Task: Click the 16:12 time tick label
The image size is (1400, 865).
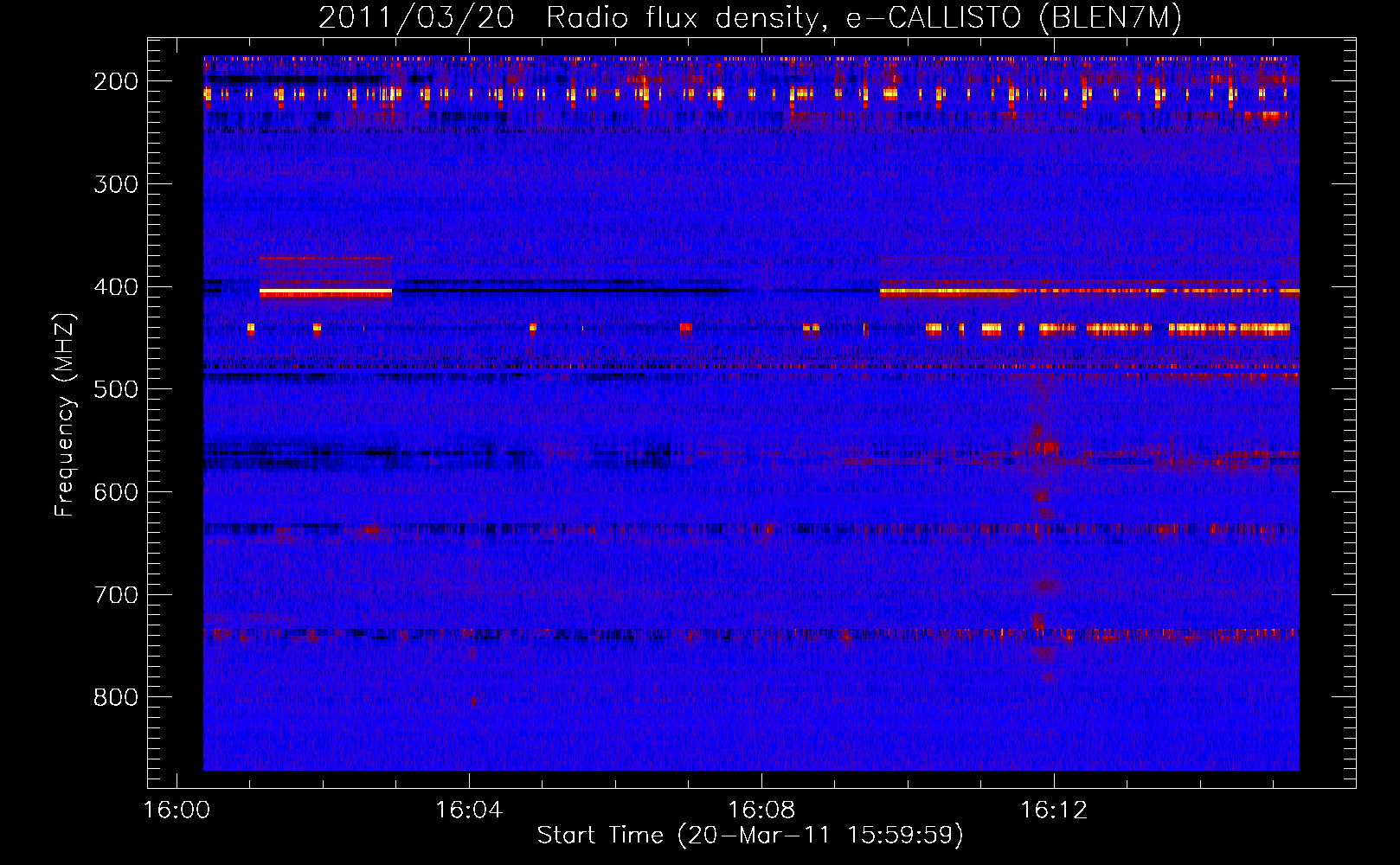Action: coord(1054,810)
